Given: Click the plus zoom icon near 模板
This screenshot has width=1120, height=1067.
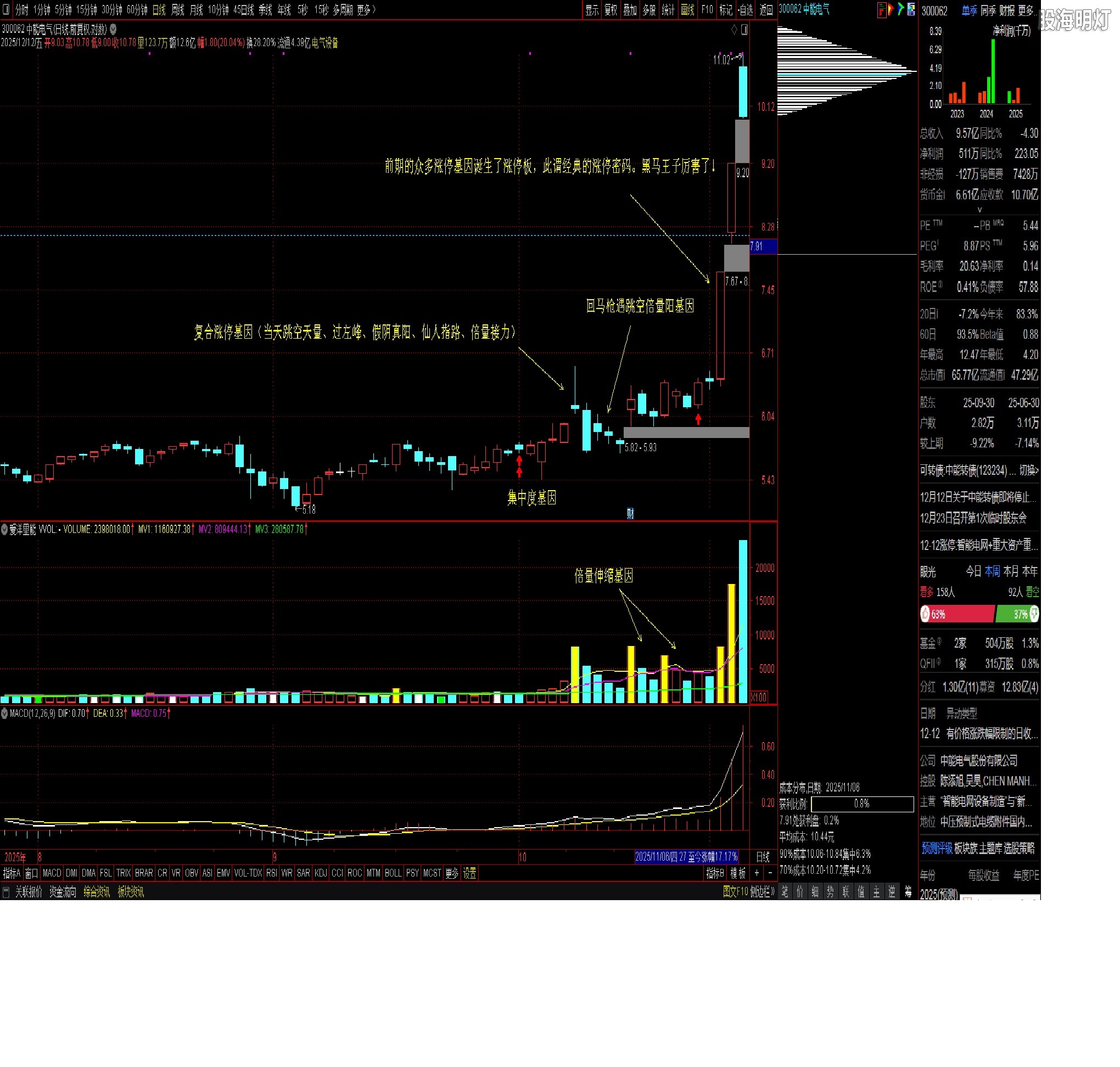Looking at the screenshot, I should [x=757, y=873].
